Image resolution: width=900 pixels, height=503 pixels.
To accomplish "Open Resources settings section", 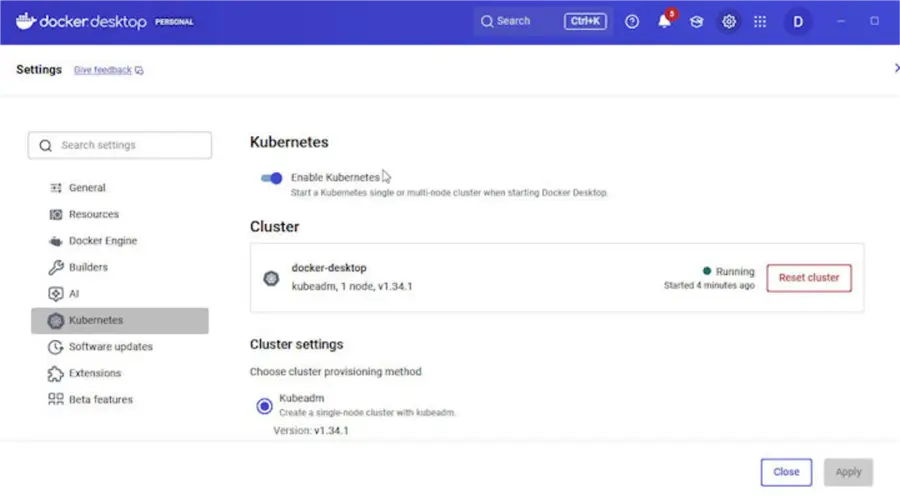I will pos(120,214).
